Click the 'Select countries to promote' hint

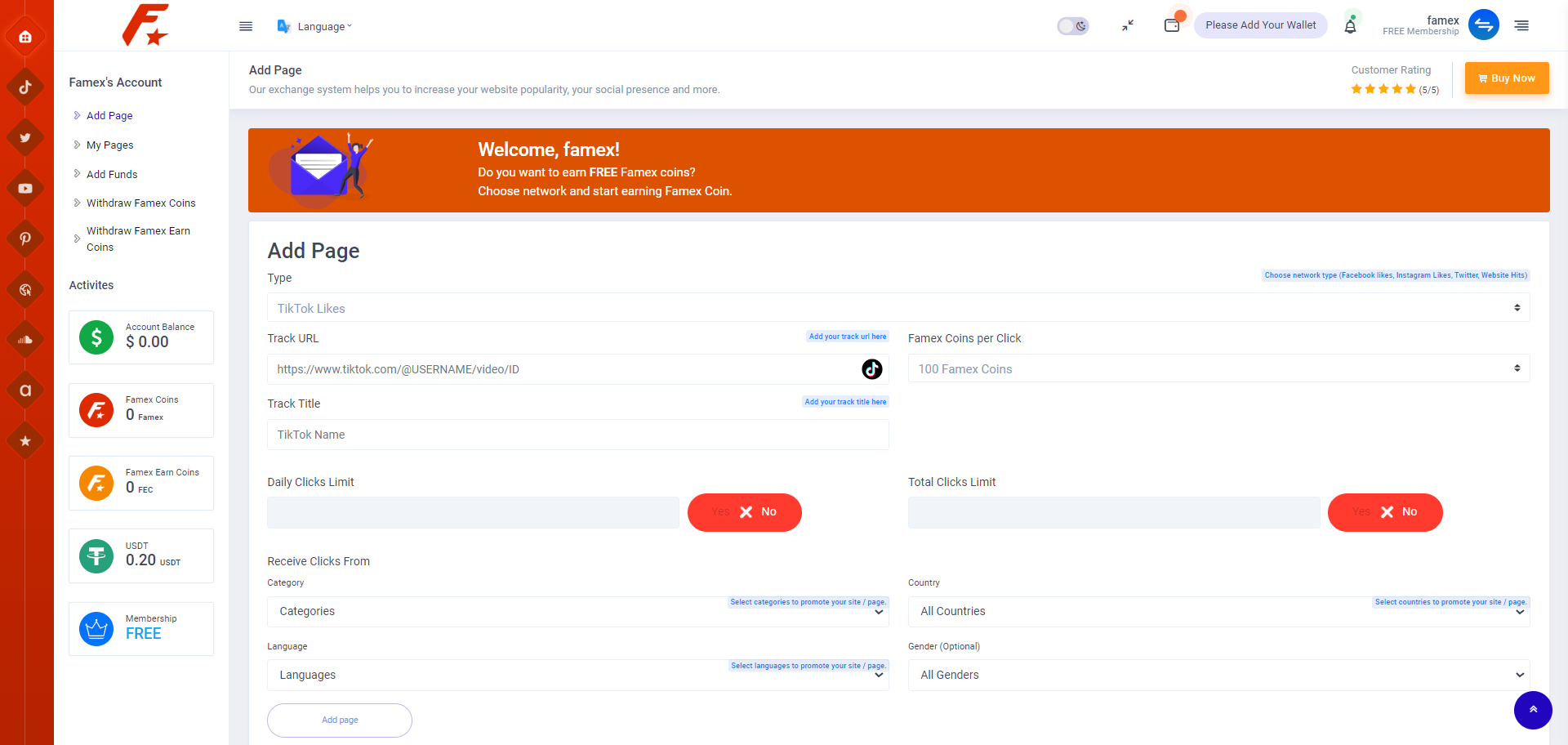[1450, 602]
